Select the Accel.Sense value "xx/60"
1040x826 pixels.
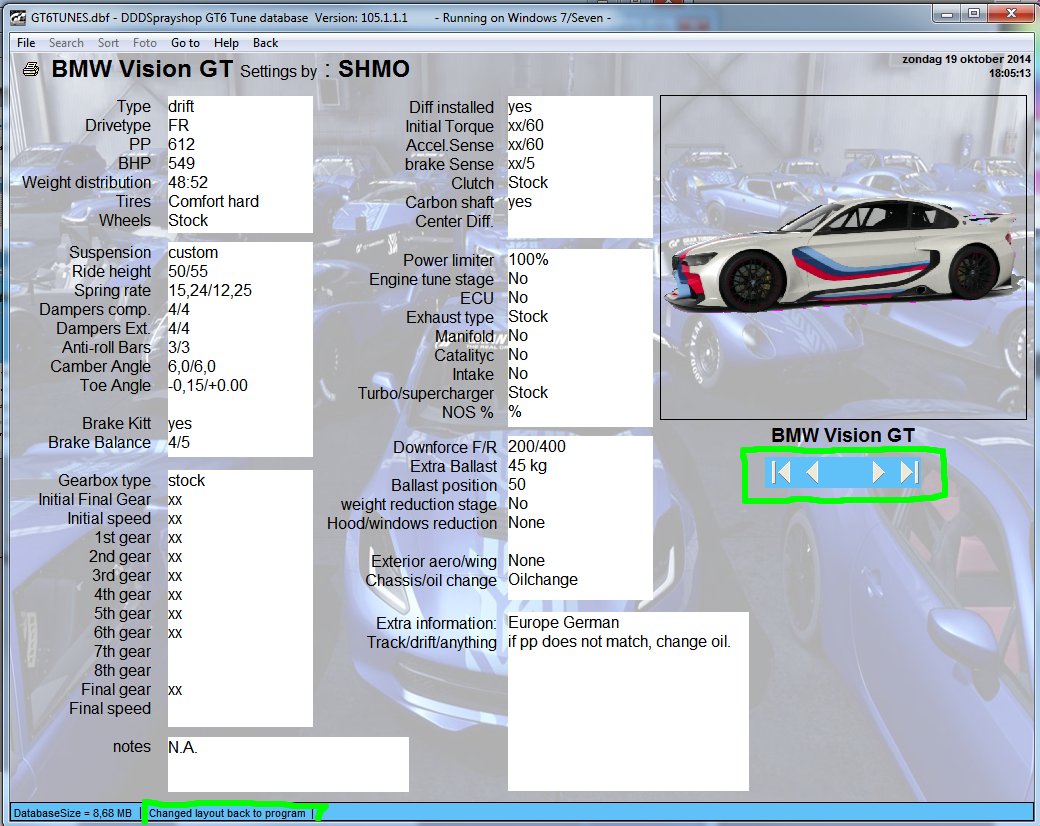525,145
